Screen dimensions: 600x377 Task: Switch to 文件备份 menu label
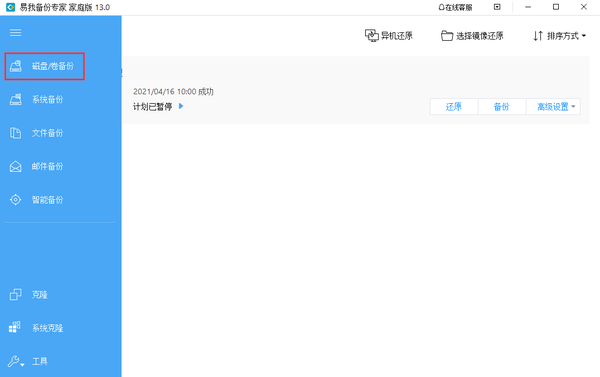[47, 133]
